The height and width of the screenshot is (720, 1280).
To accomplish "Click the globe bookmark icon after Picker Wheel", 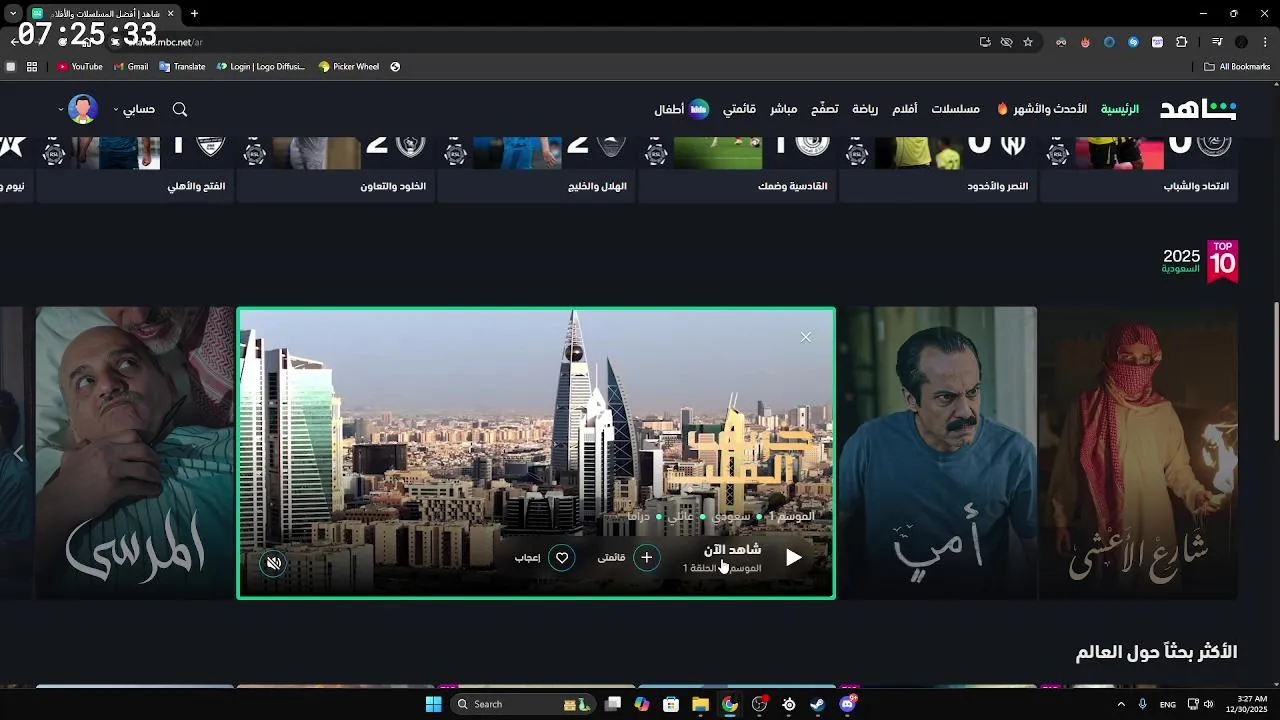I will point(395,67).
